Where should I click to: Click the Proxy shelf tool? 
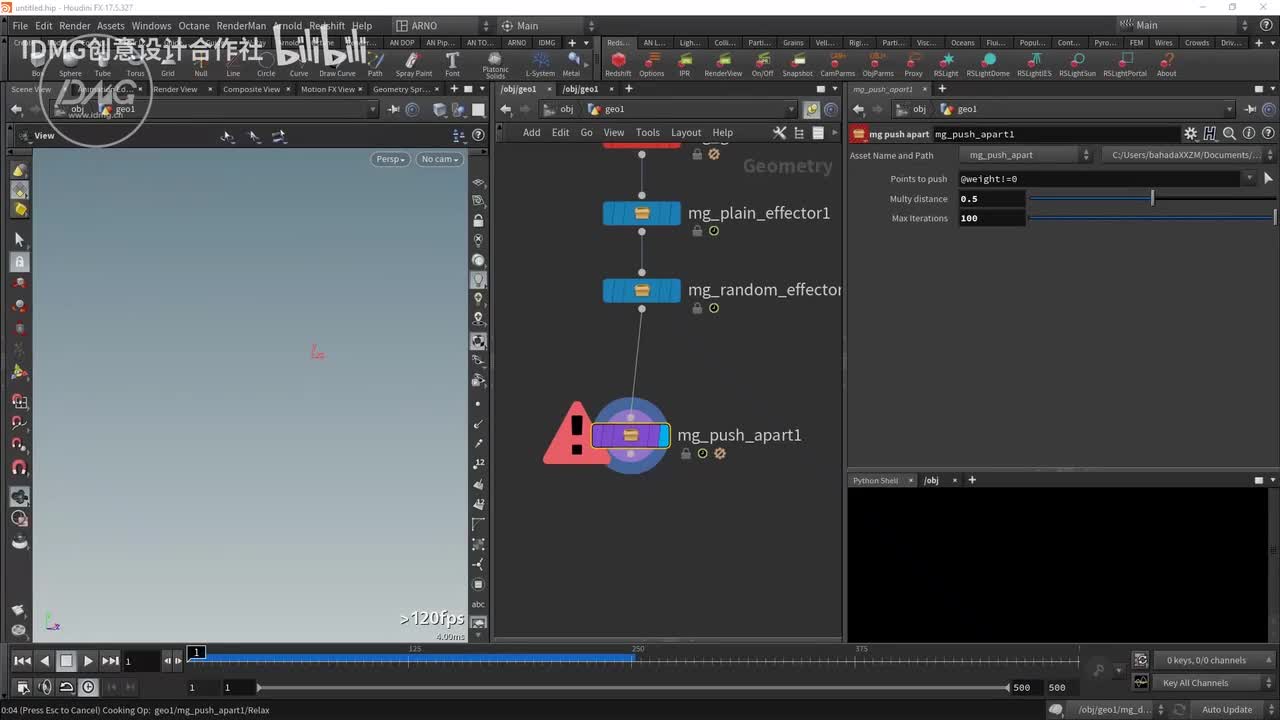pos(913,65)
